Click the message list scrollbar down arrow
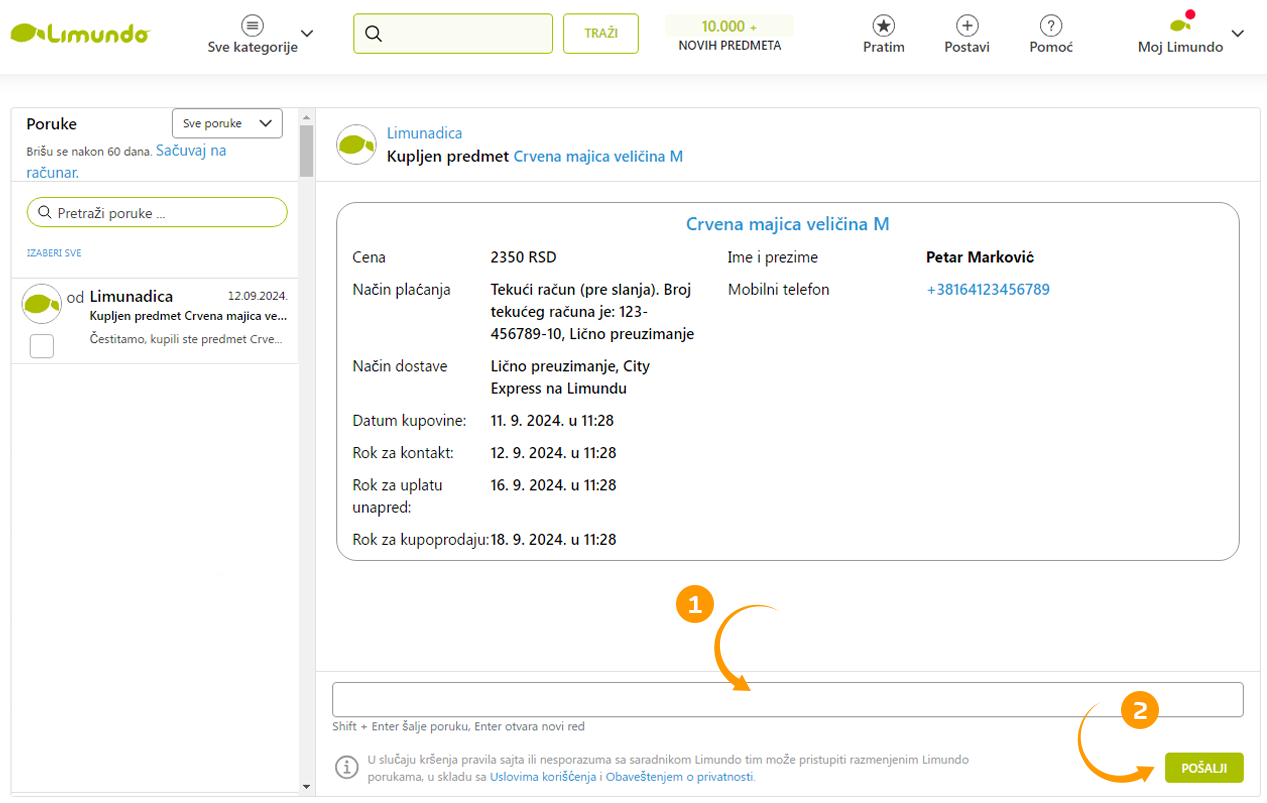 click(306, 786)
